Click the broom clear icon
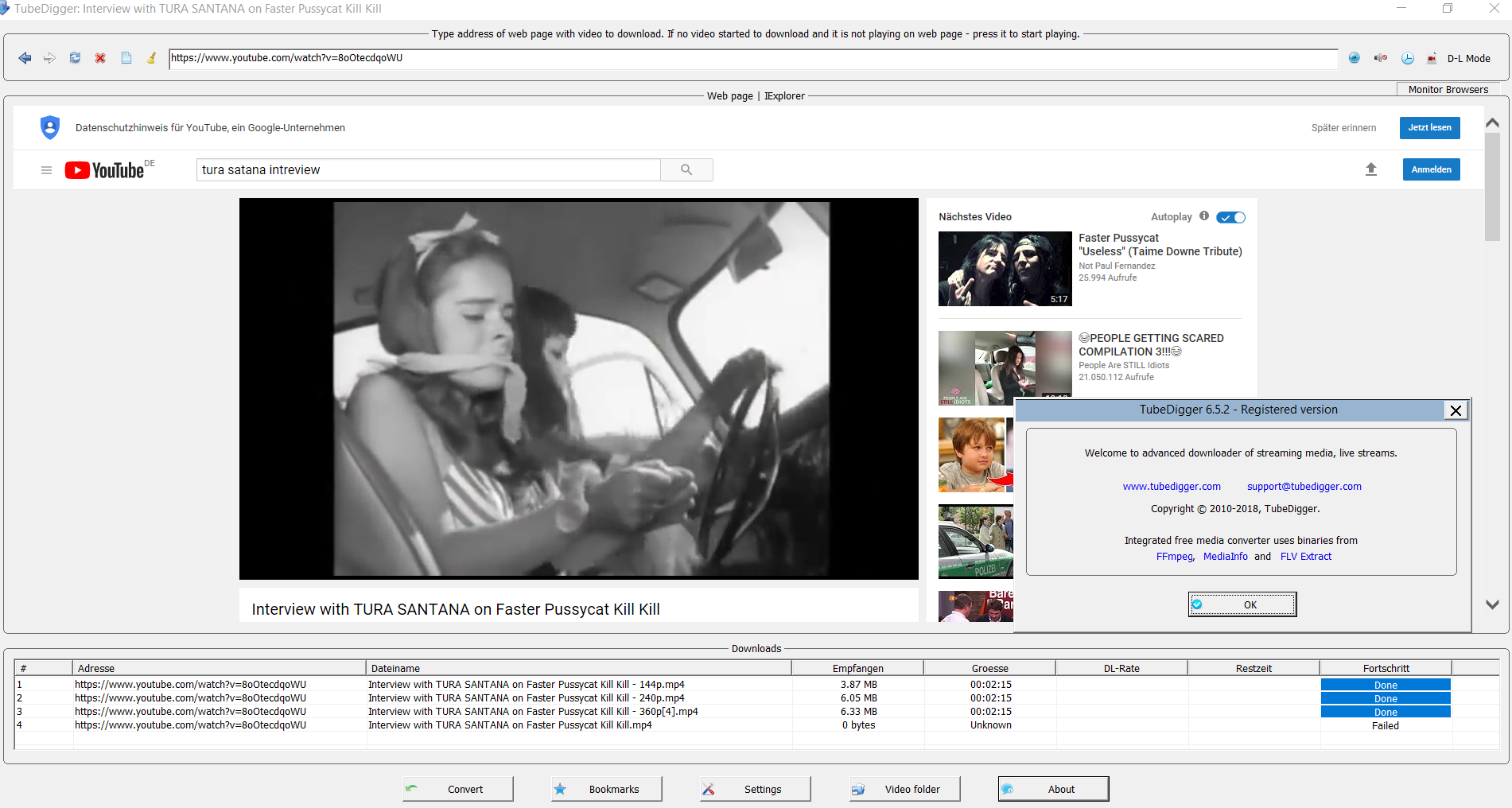Screen dimensions: 1512x808 pyautogui.click(x=151, y=58)
